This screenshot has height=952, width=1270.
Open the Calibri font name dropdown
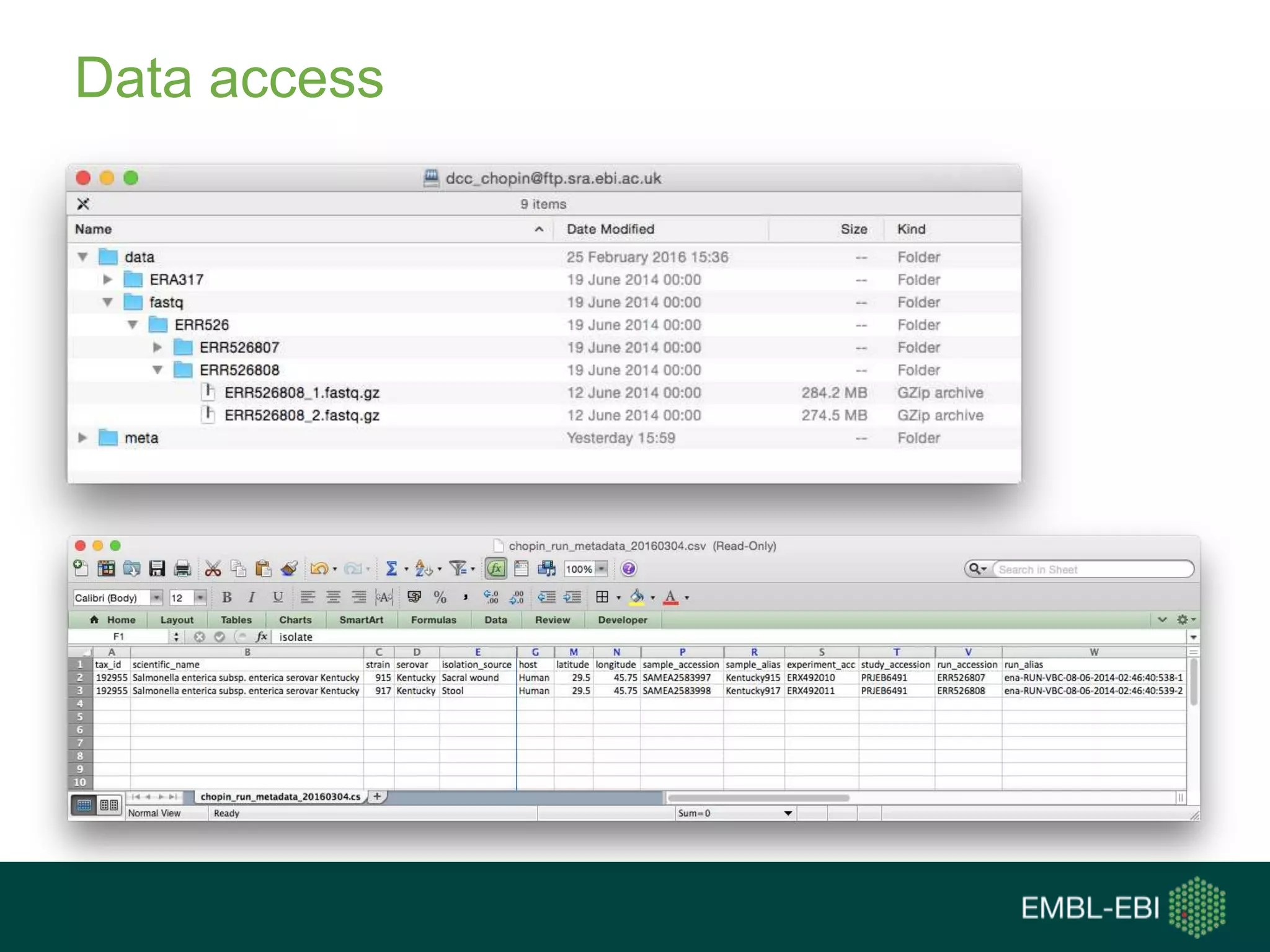pyautogui.click(x=156, y=597)
